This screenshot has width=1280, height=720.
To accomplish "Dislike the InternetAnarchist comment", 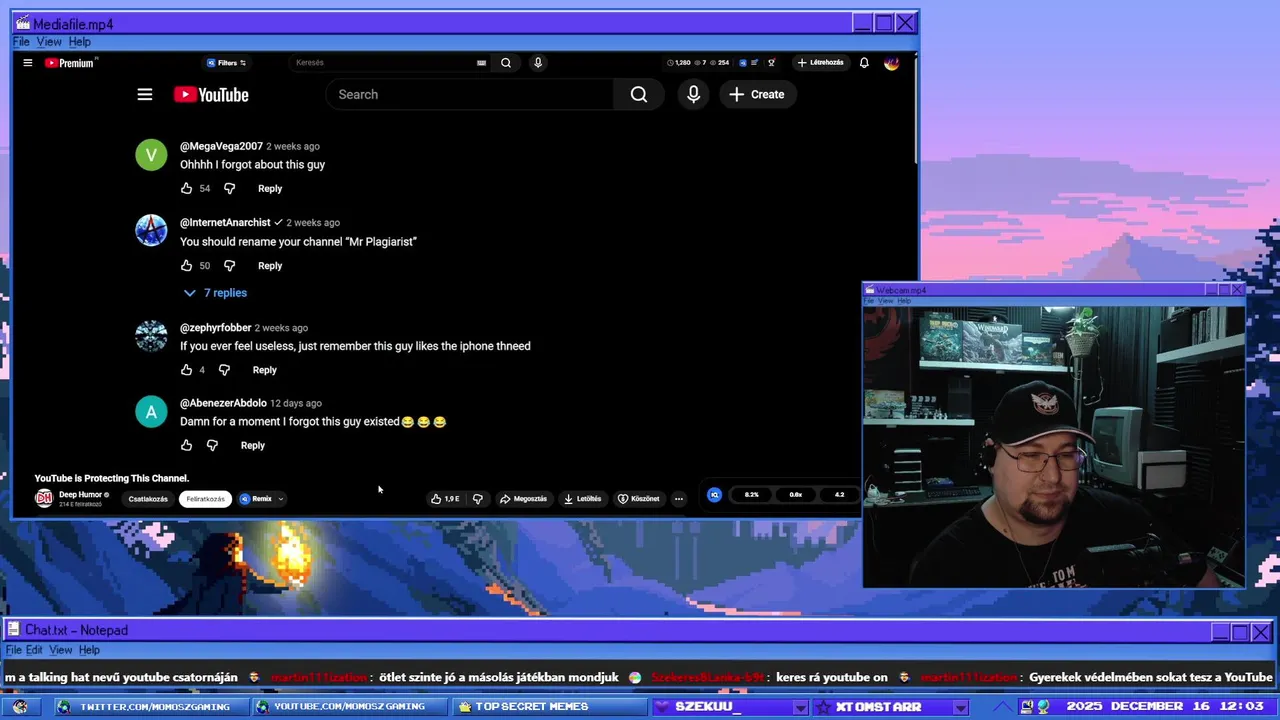I will coord(229,265).
